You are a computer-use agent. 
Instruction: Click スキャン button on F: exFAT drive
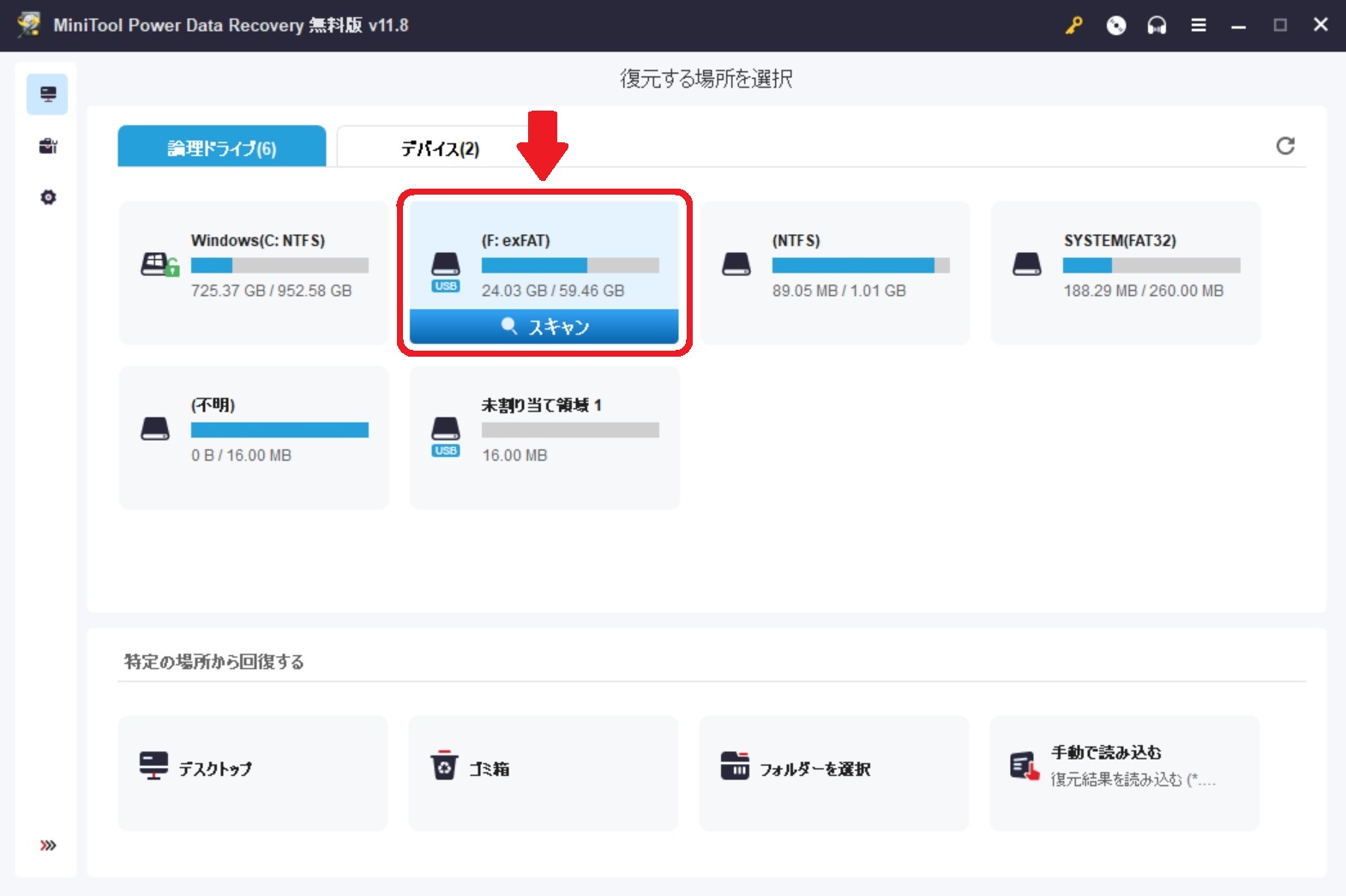(x=544, y=327)
